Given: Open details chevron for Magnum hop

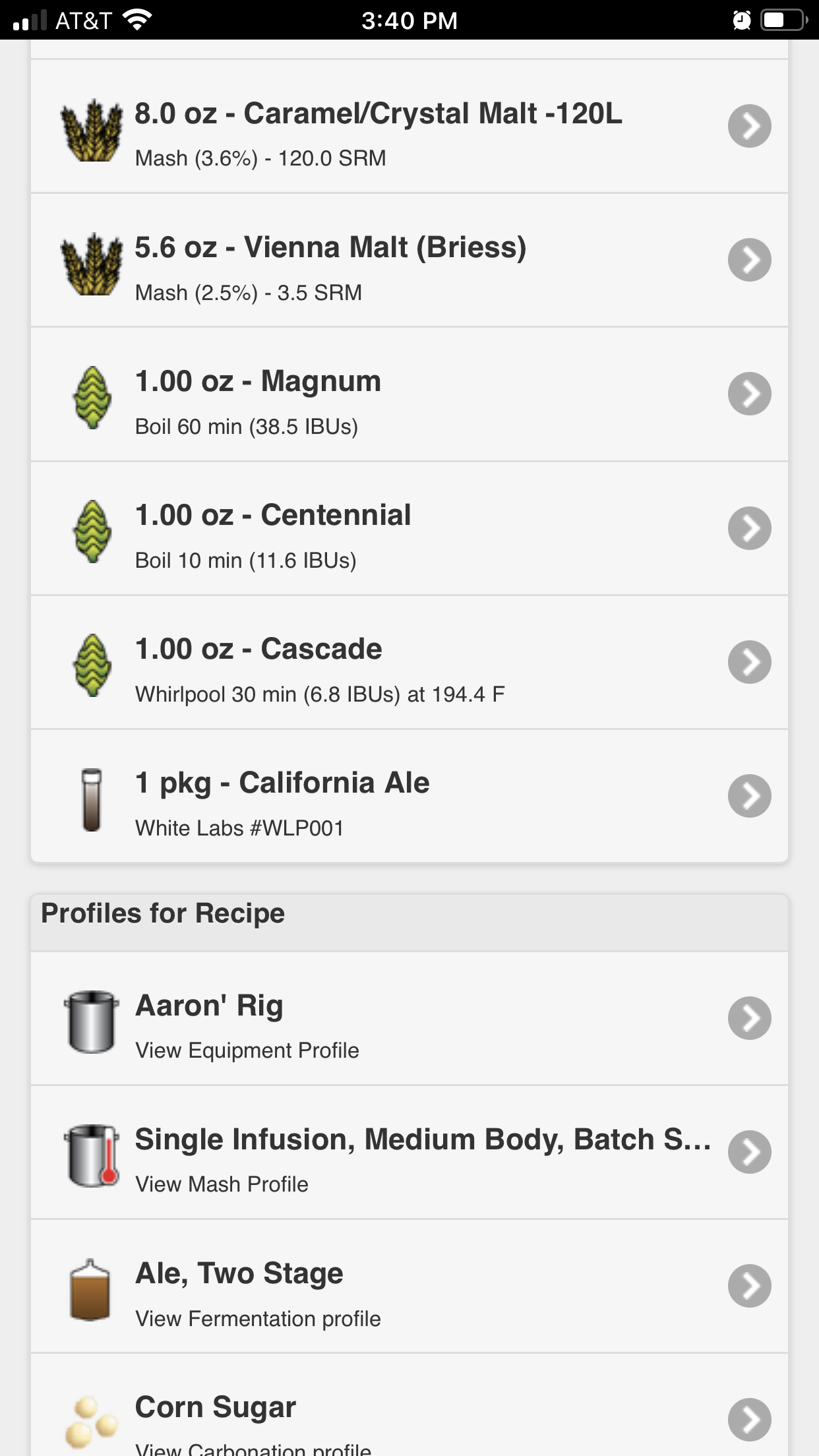Looking at the screenshot, I should pos(750,394).
